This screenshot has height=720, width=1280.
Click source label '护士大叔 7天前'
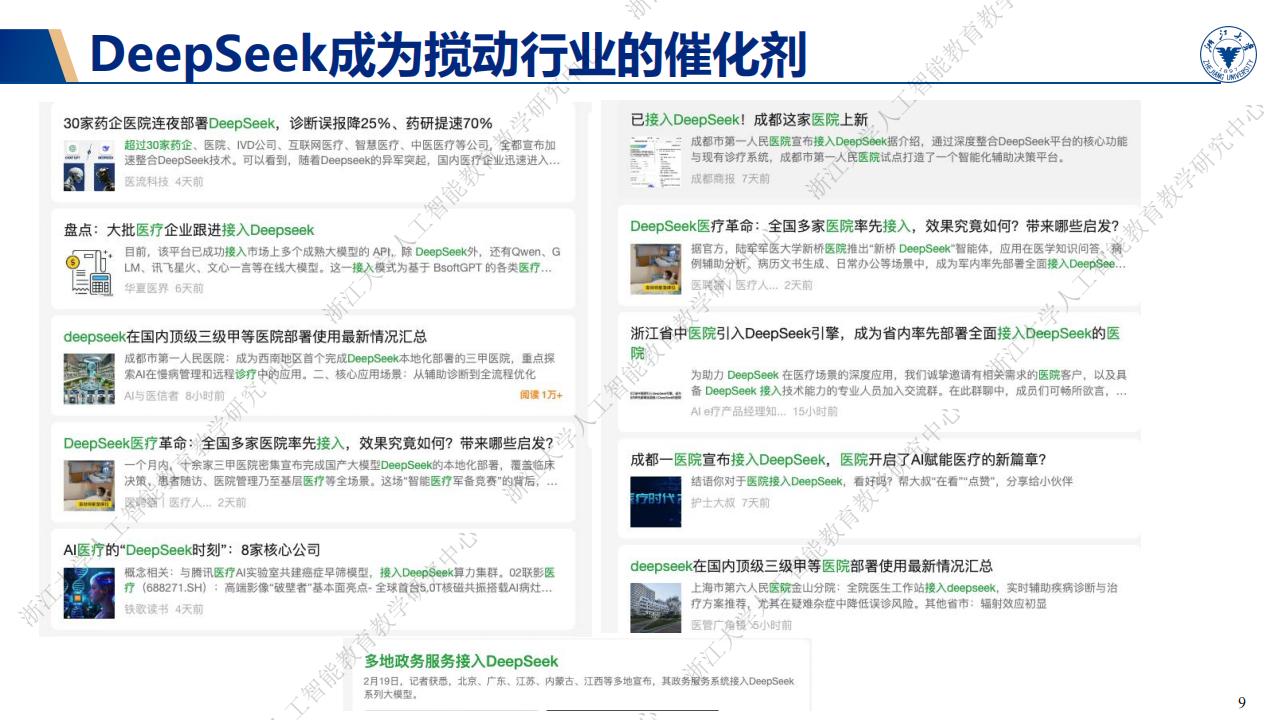click(730, 503)
